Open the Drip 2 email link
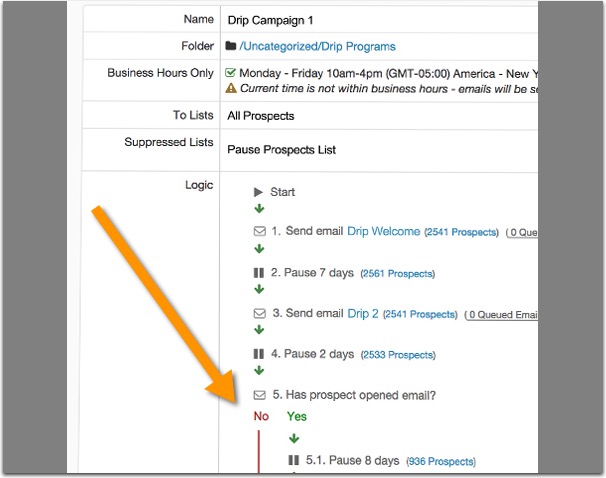 pos(363,314)
